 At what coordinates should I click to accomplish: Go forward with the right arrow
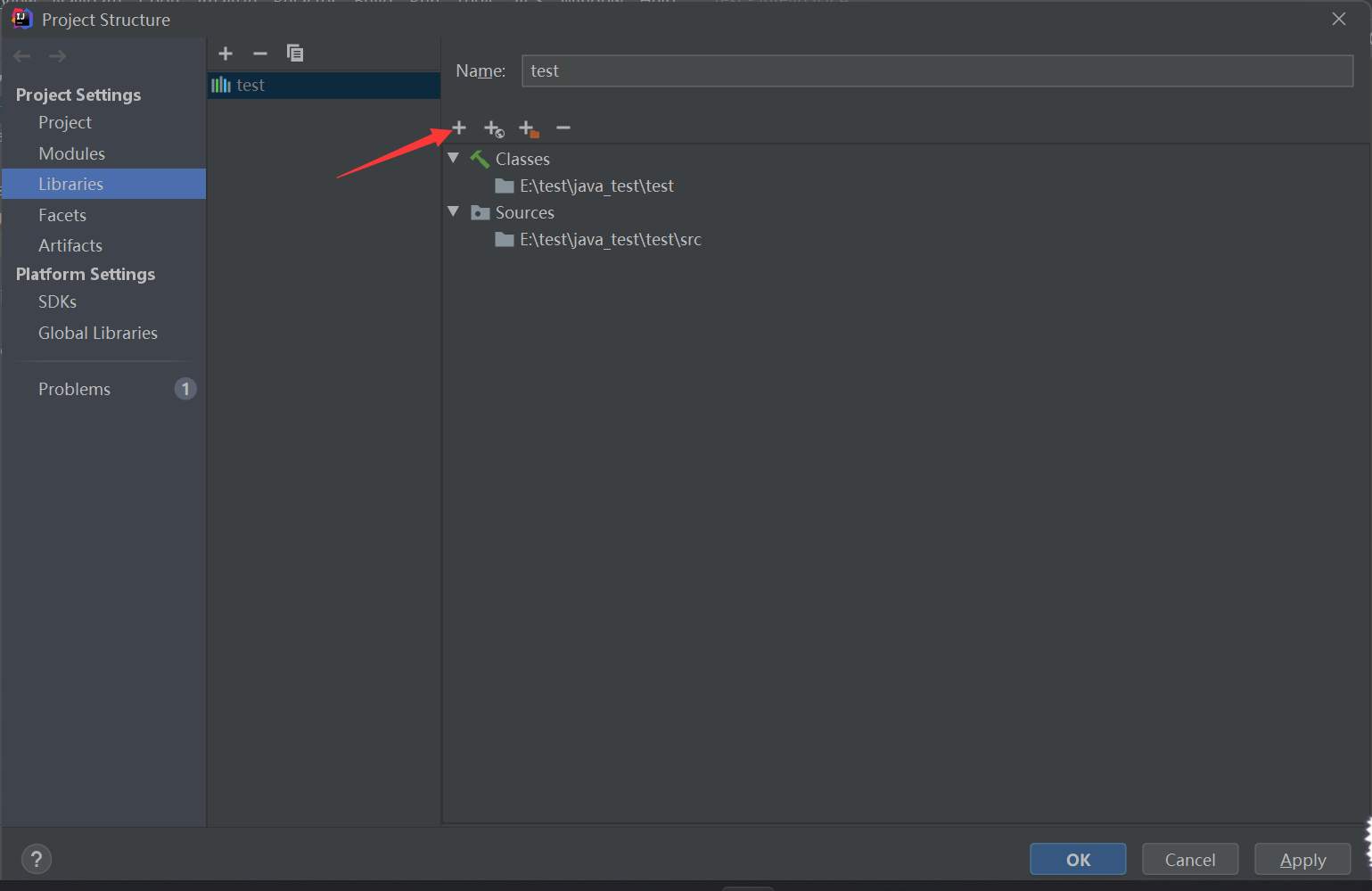[58, 56]
